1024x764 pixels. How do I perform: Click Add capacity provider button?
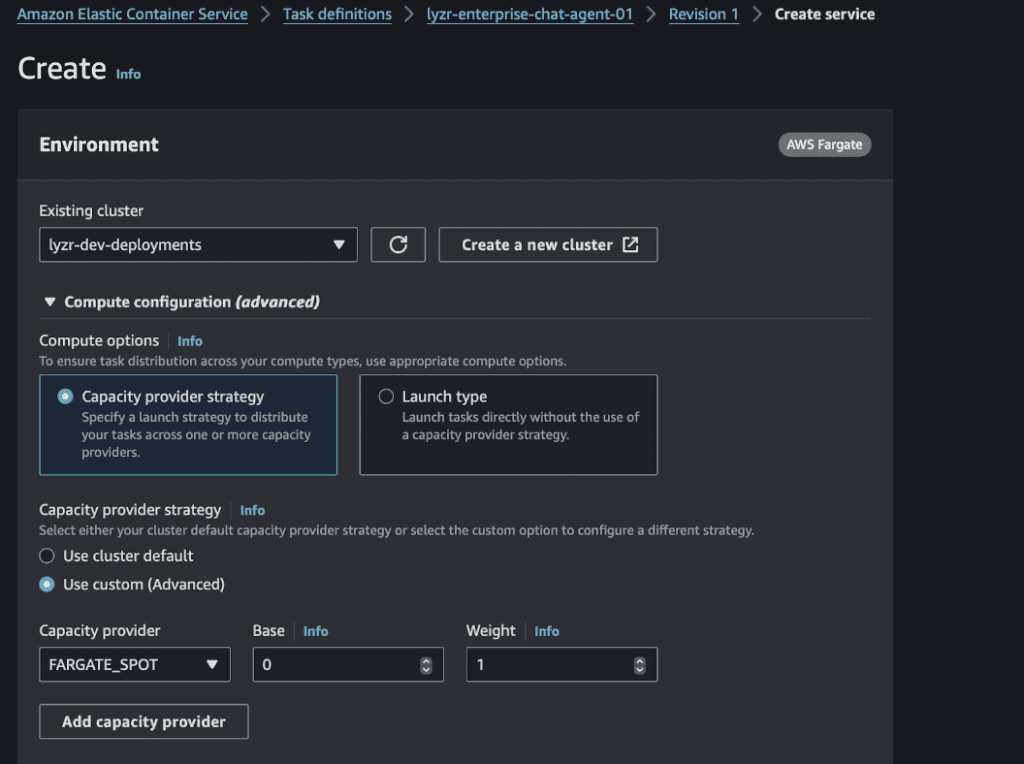pos(144,722)
